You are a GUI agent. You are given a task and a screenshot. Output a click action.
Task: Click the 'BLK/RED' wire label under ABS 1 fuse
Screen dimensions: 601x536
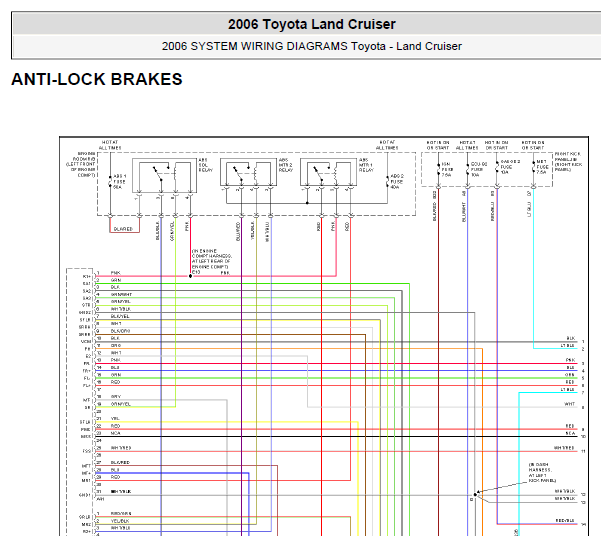123,229
